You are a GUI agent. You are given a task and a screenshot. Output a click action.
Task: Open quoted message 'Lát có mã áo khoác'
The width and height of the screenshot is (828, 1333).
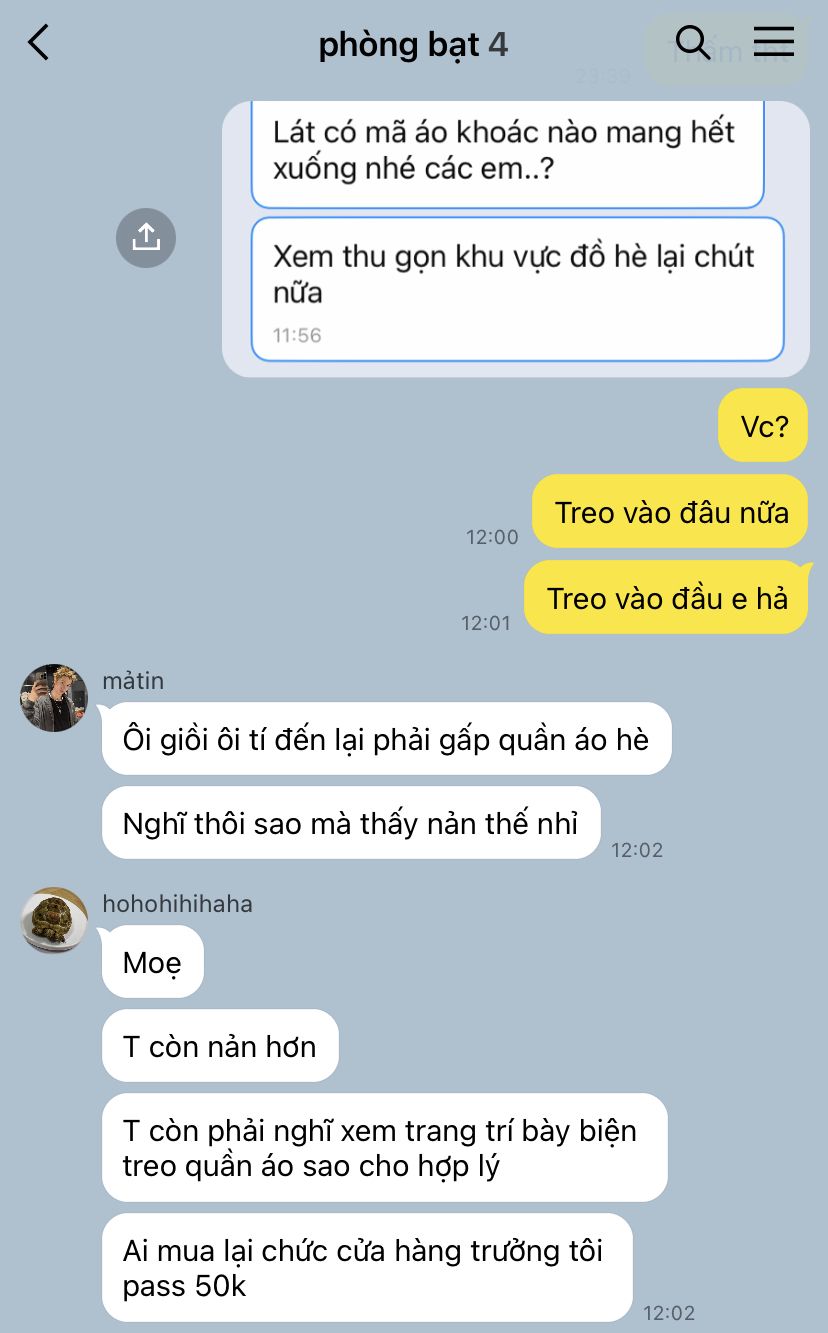(507, 153)
